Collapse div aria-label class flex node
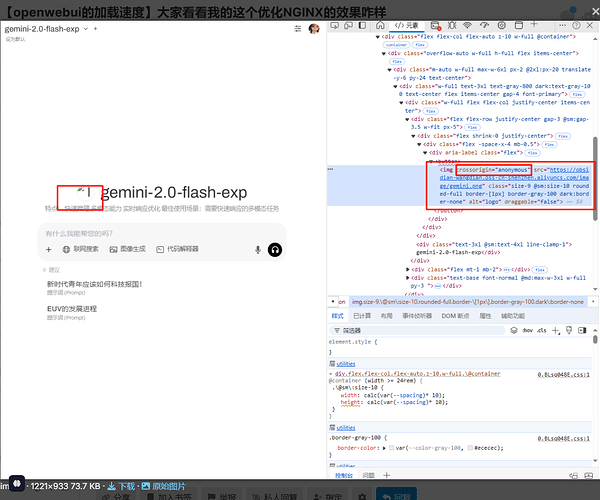Screen dimensions: 600x500 click(x=425, y=153)
